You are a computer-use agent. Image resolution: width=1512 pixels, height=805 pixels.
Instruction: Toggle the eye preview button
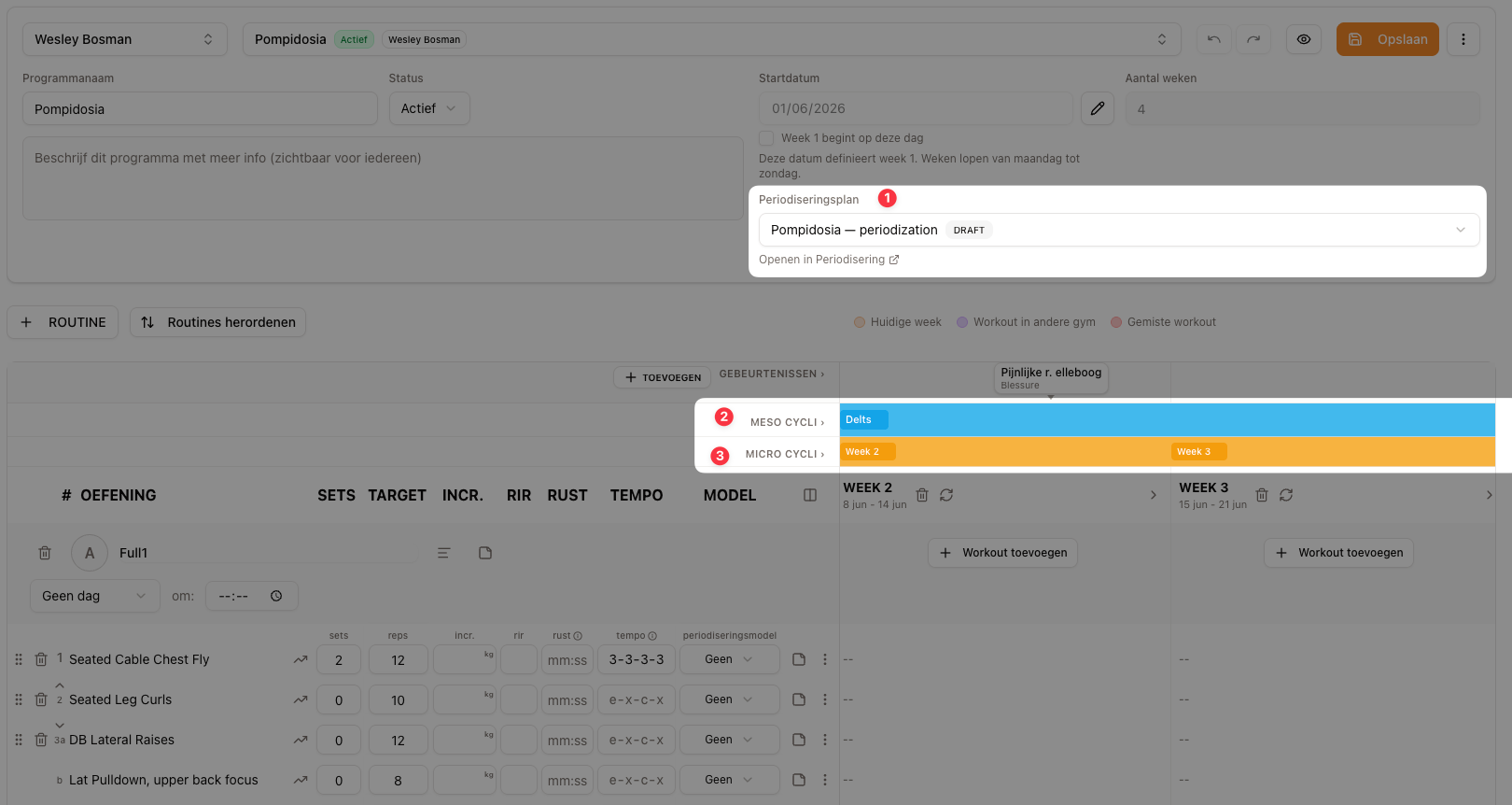[1304, 39]
